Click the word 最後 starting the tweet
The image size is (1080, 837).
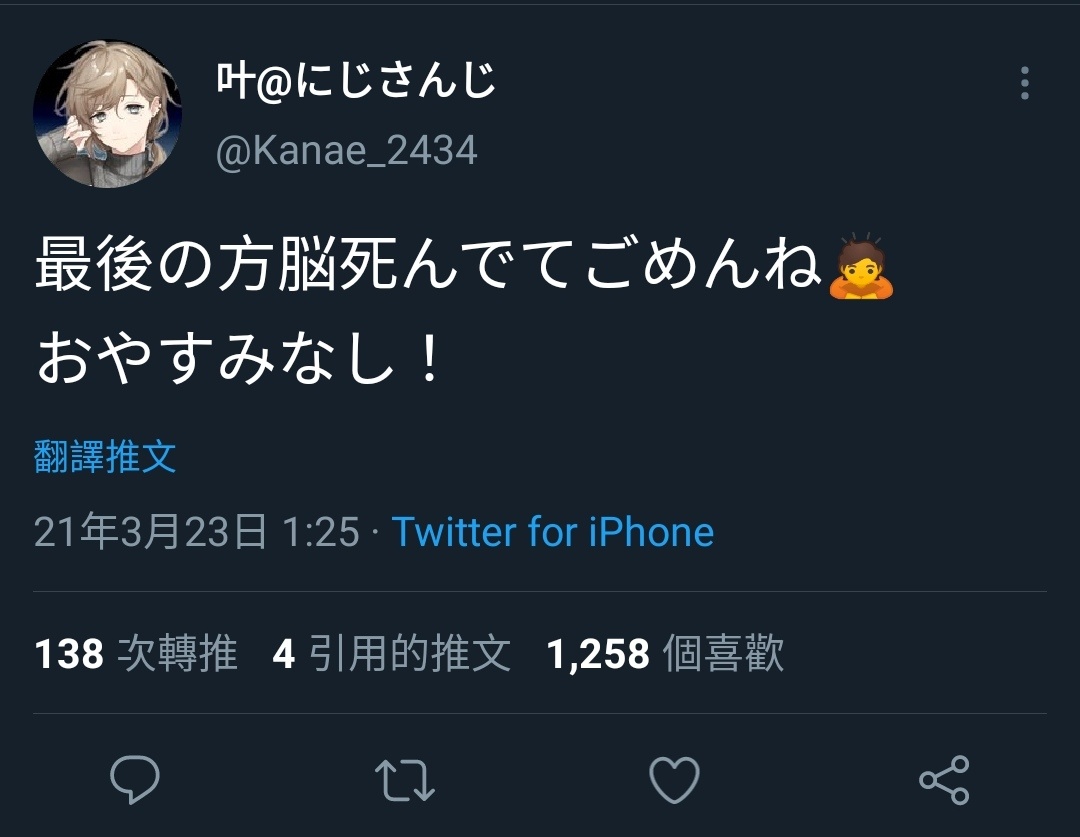tap(94, 263)
